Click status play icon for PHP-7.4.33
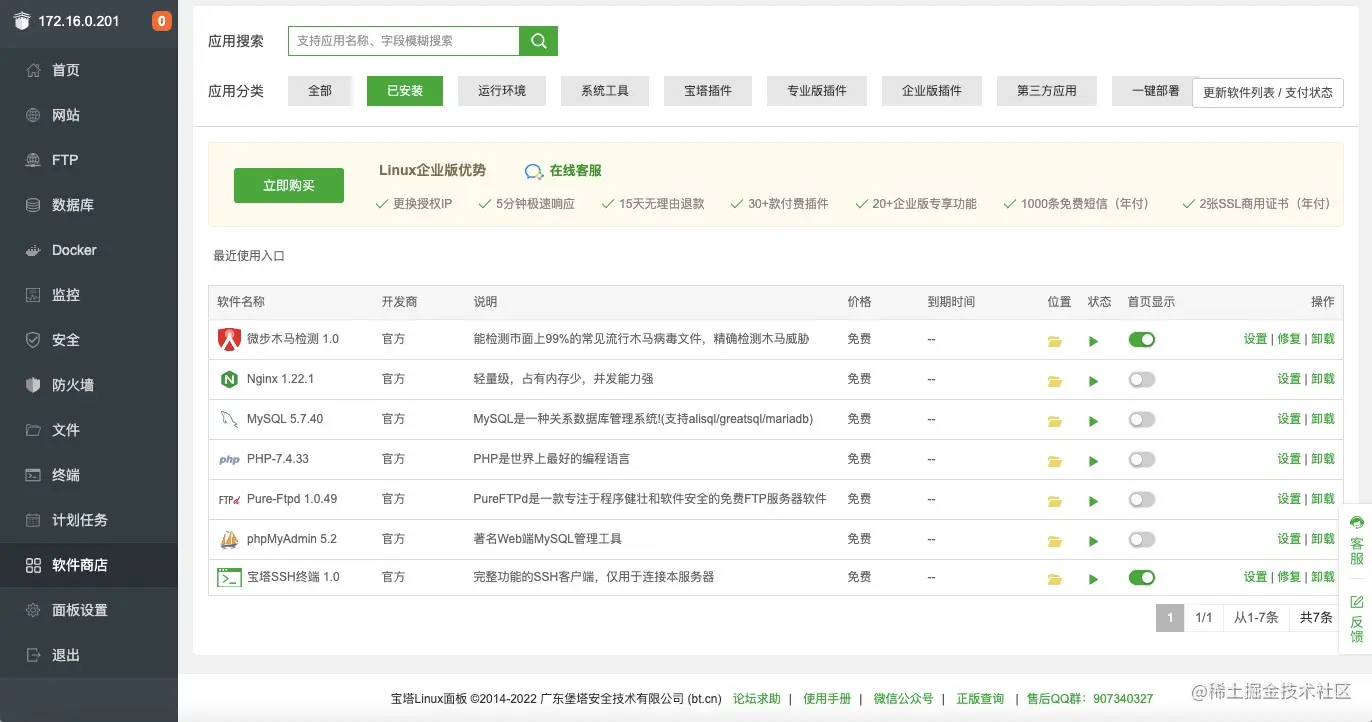 point(1093,461)
